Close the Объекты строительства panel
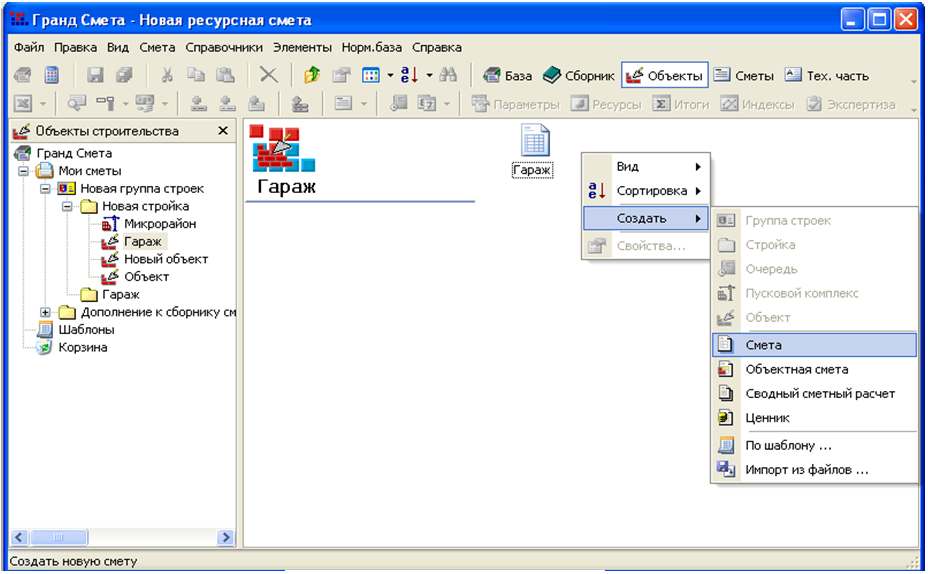This screenshot has height=574, width=928. [223, 131]
